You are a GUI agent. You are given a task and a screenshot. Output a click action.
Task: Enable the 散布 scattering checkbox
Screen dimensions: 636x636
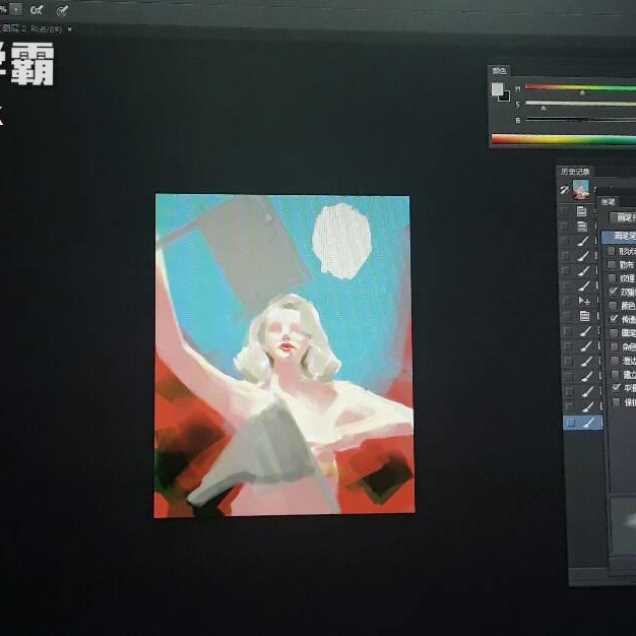[x=612, y=265]
